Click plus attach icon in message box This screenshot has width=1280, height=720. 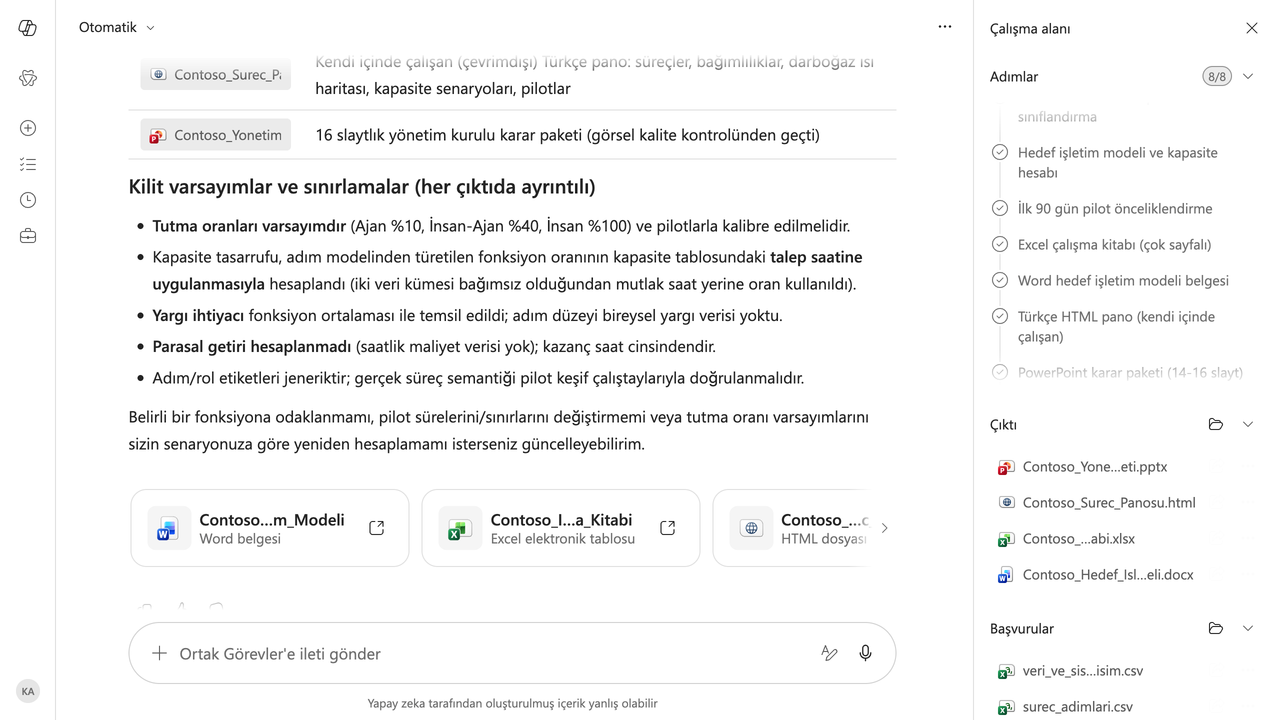pyautogui.click(x=159, y=653)
